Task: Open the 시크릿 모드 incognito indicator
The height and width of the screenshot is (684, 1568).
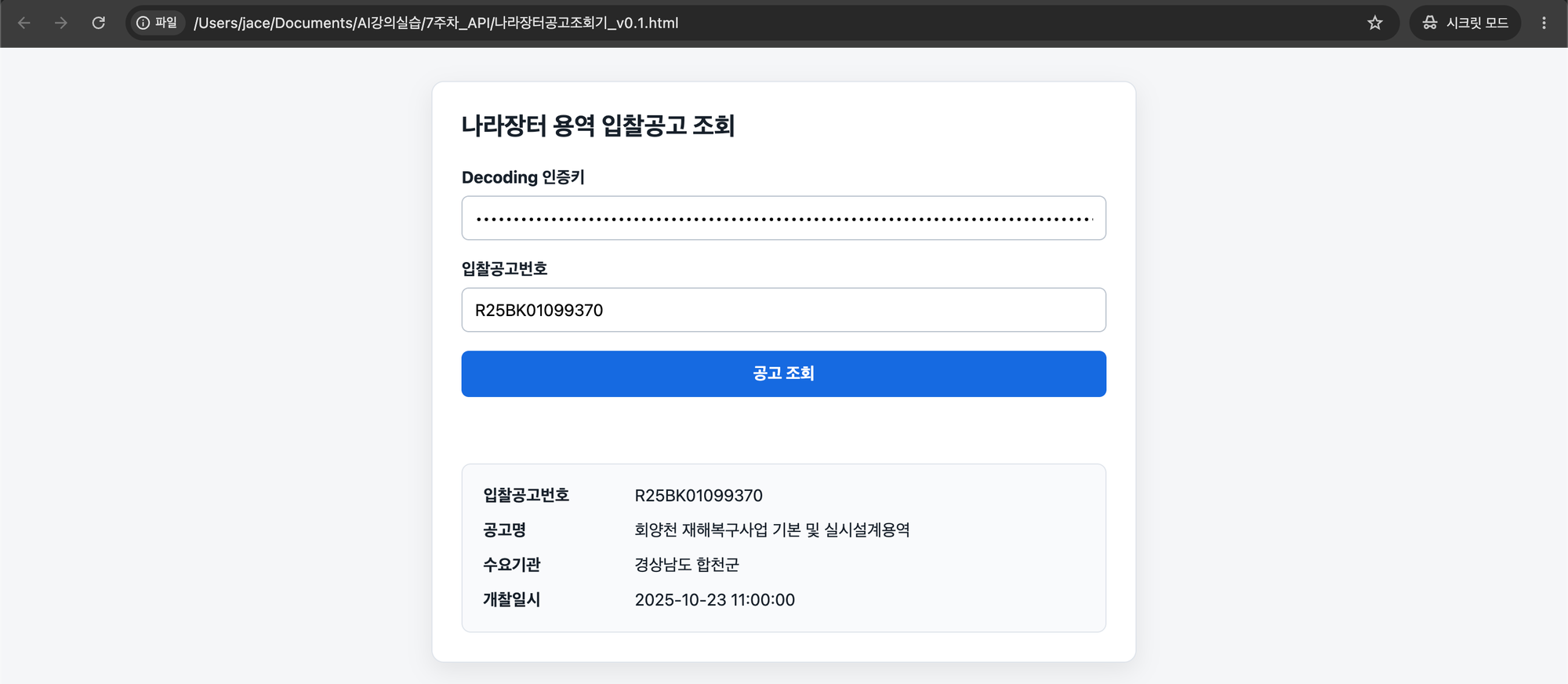Action: tap(1465, 23)
